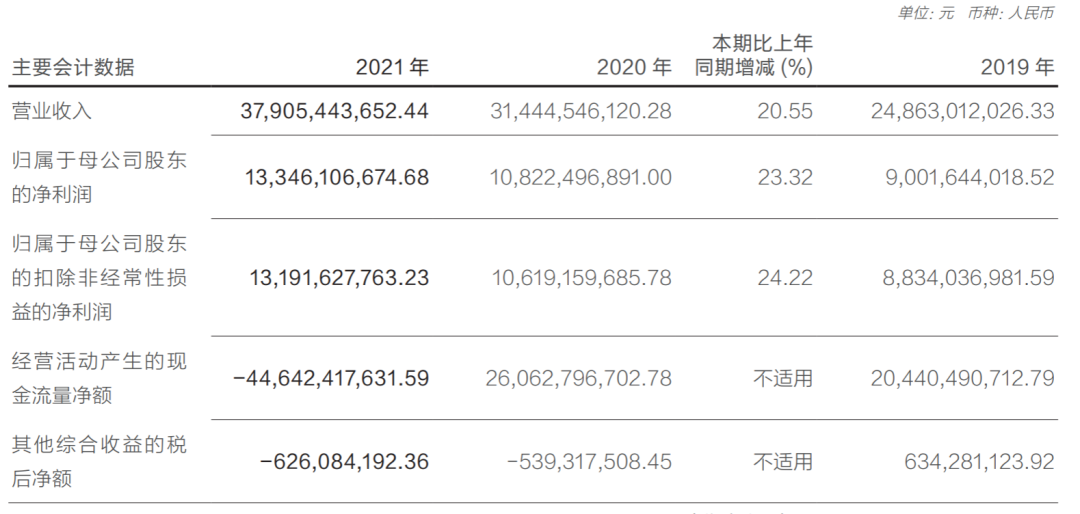Click the 其他综合收益的税后净额 row label
The height and width of the screenshot is (514, 1080).
(99, 462)
